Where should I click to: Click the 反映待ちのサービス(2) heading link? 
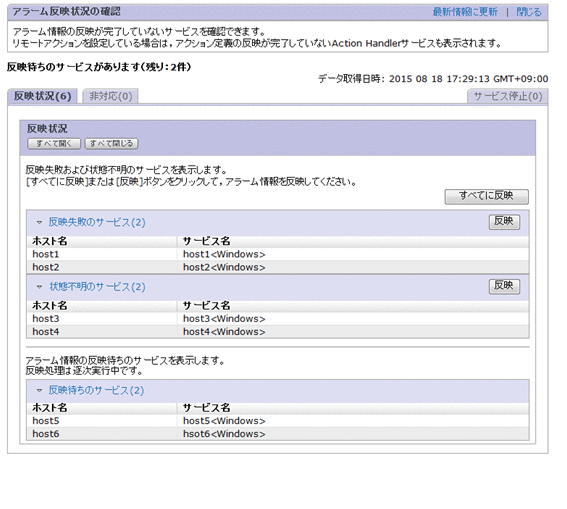coord(96,390)
